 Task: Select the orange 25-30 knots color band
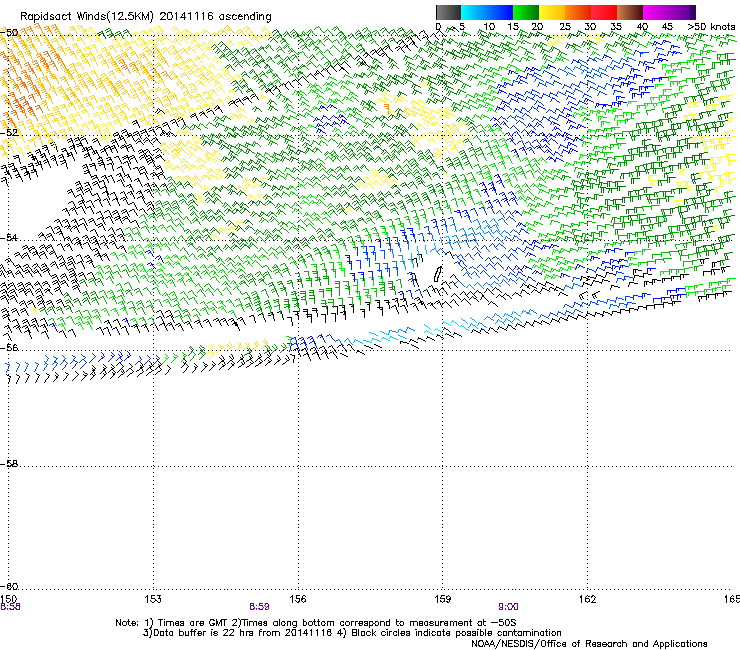(578, 12)
